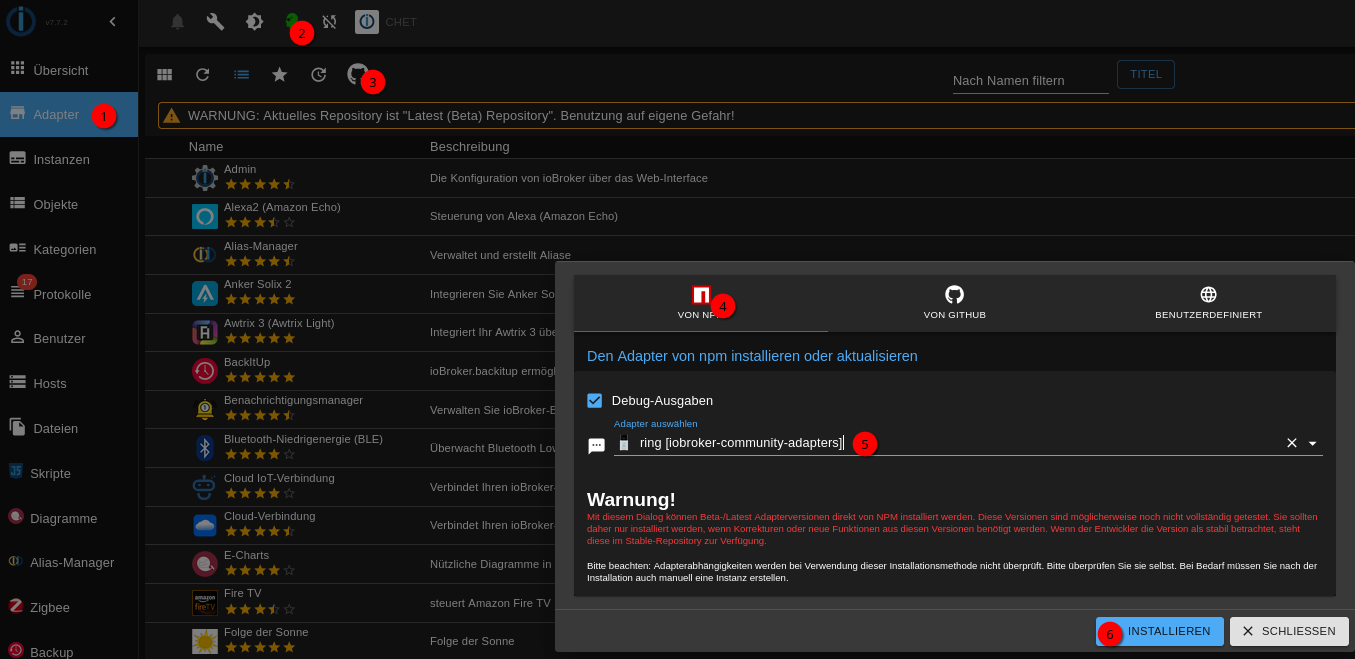Select the Benutzerdefiniert tab
1355x659 pixels.
pos(1208,303)
